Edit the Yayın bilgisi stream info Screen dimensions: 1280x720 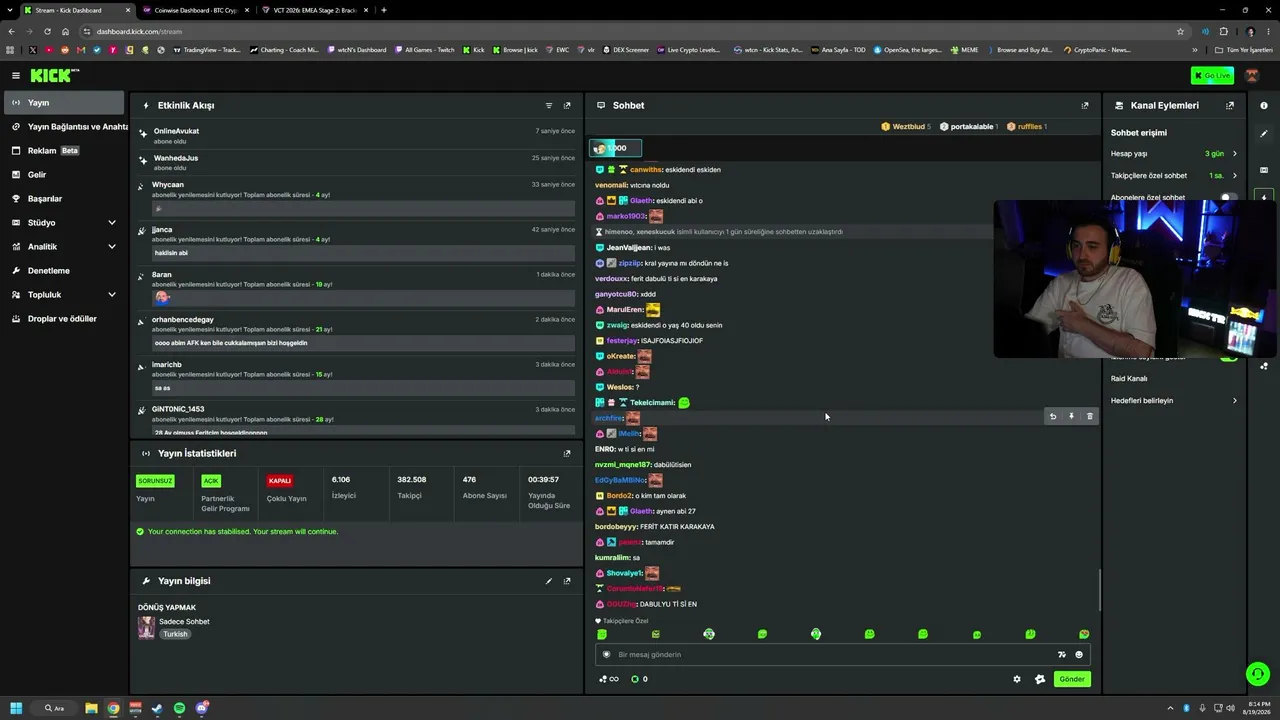point(549,581)
